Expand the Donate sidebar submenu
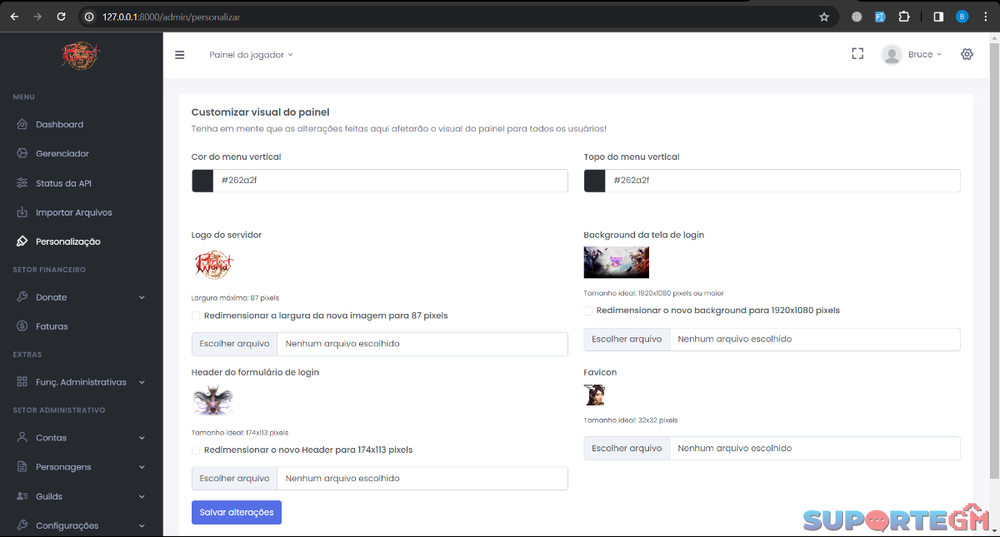 pos(80,297)
